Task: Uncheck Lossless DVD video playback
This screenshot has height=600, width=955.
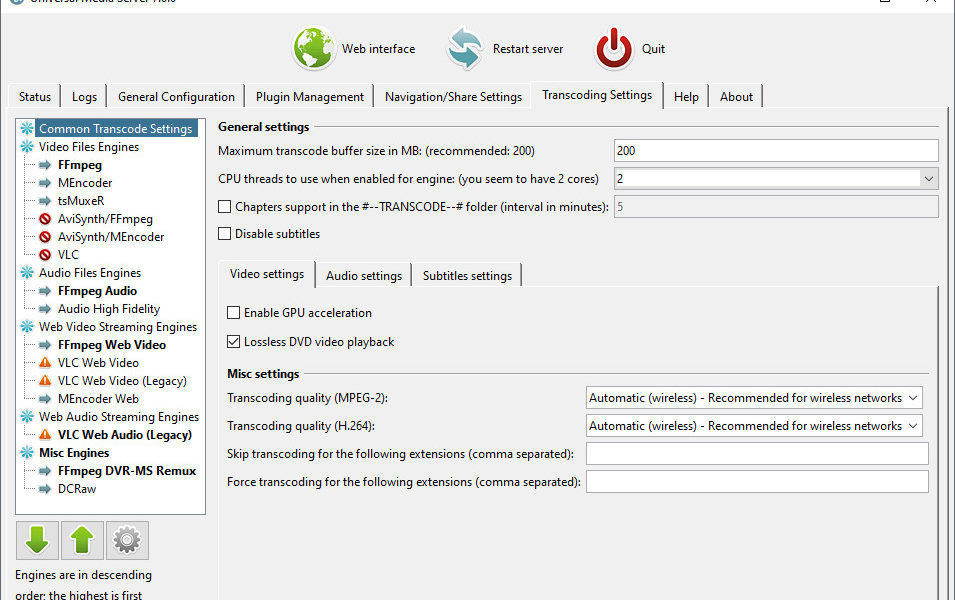Action: pos(234,342)
